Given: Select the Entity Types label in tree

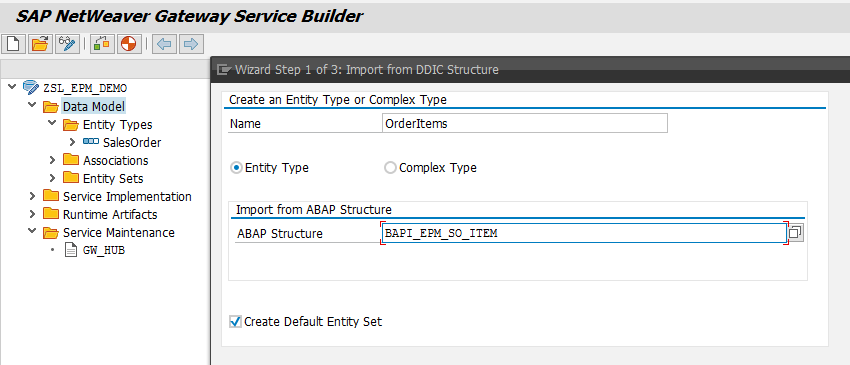Looking at the screenshot, I should [118, 125].
